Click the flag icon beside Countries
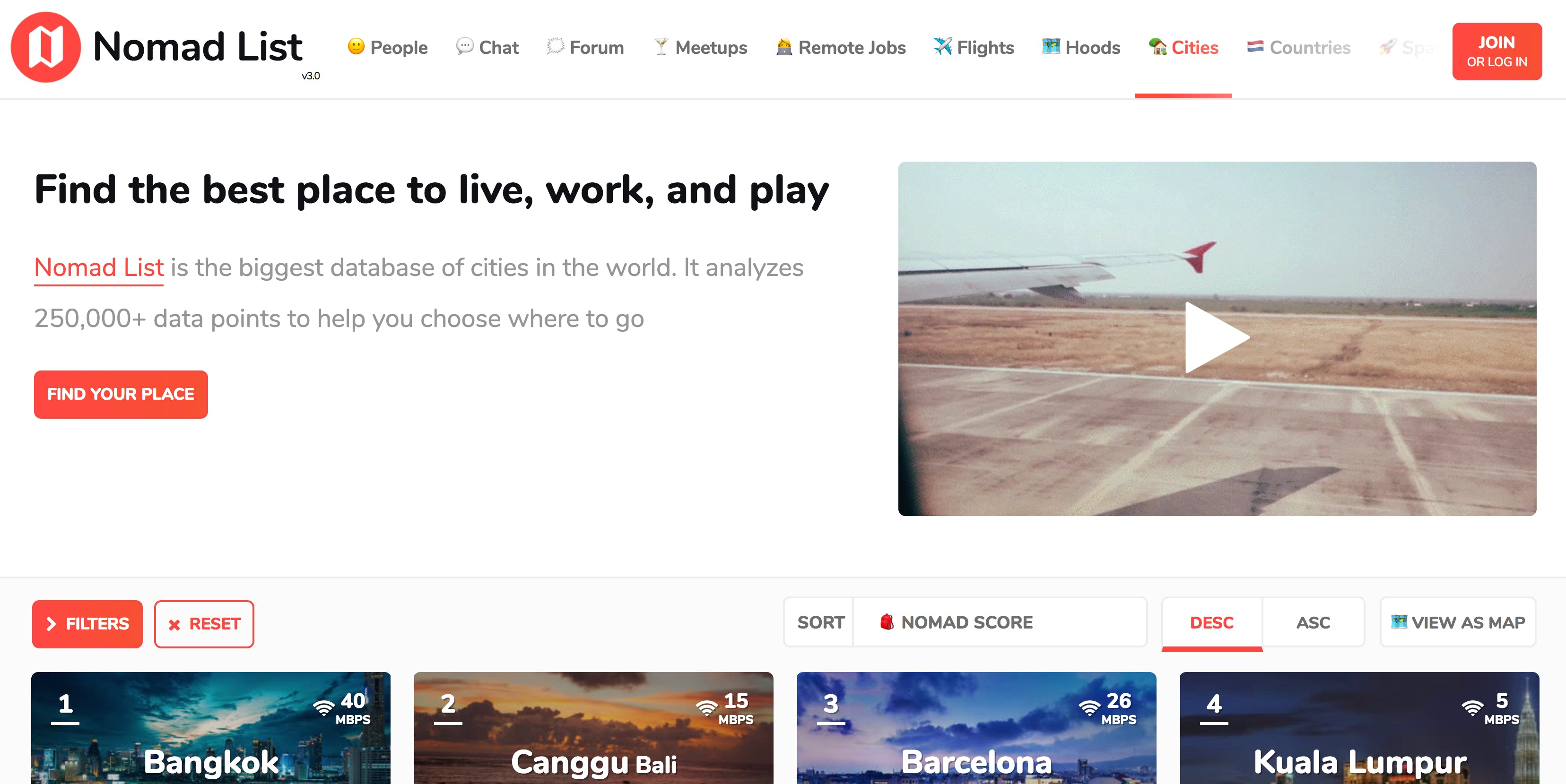 (x=1255, y=46)
